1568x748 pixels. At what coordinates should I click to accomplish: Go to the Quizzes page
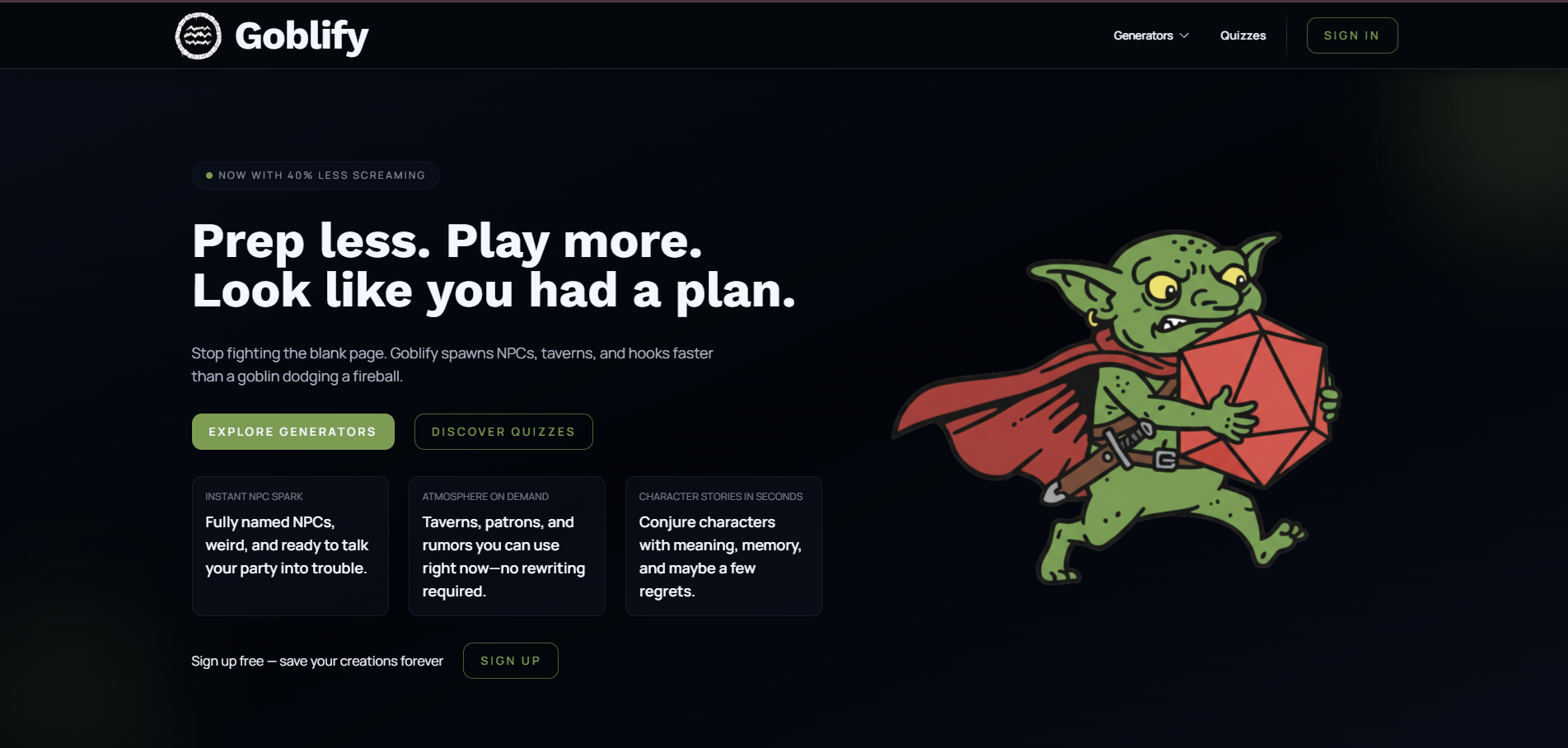pyautogui.click(x=1243, y=35)
